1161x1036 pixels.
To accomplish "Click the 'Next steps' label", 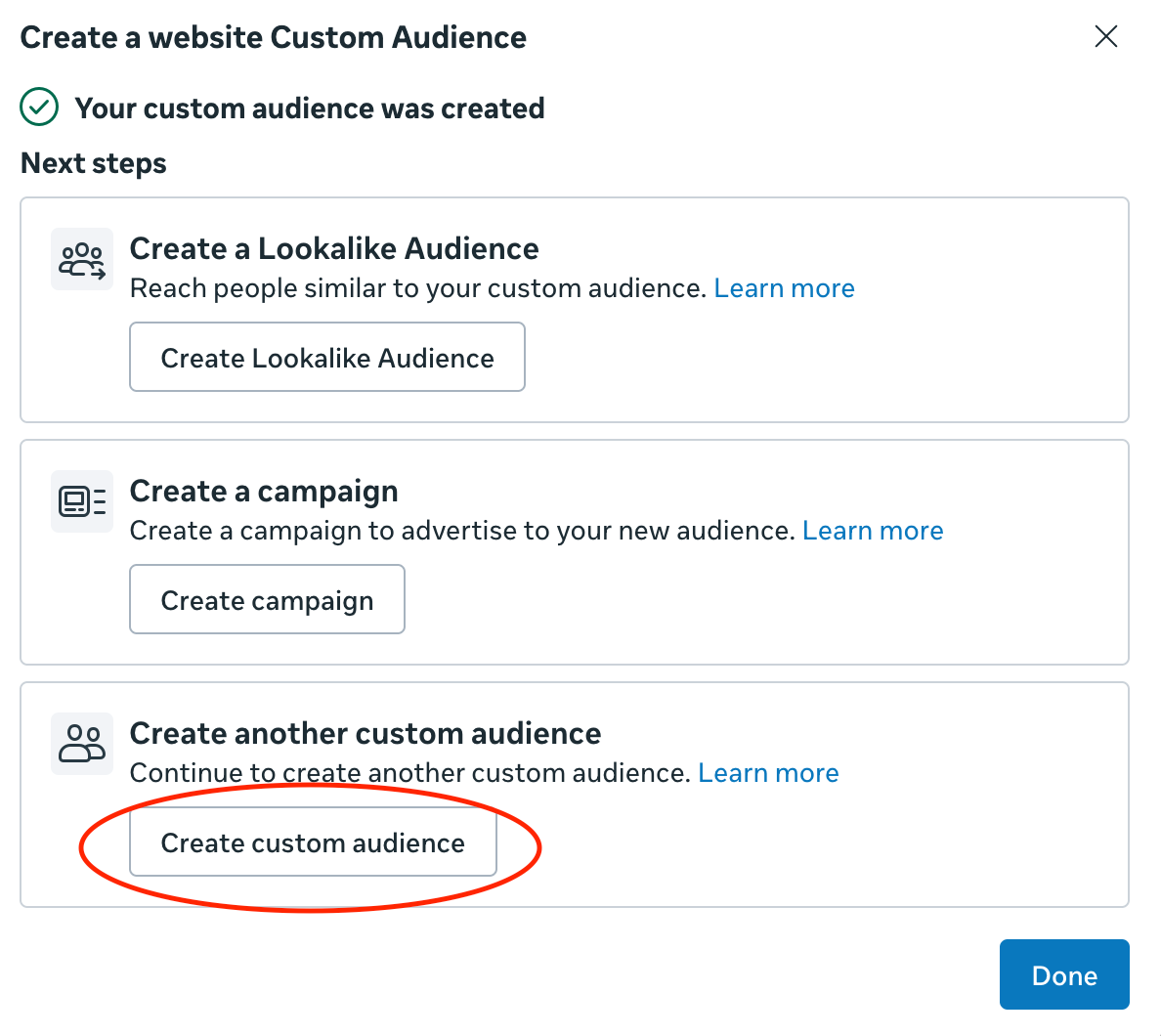I will click(x=94, y=163).
